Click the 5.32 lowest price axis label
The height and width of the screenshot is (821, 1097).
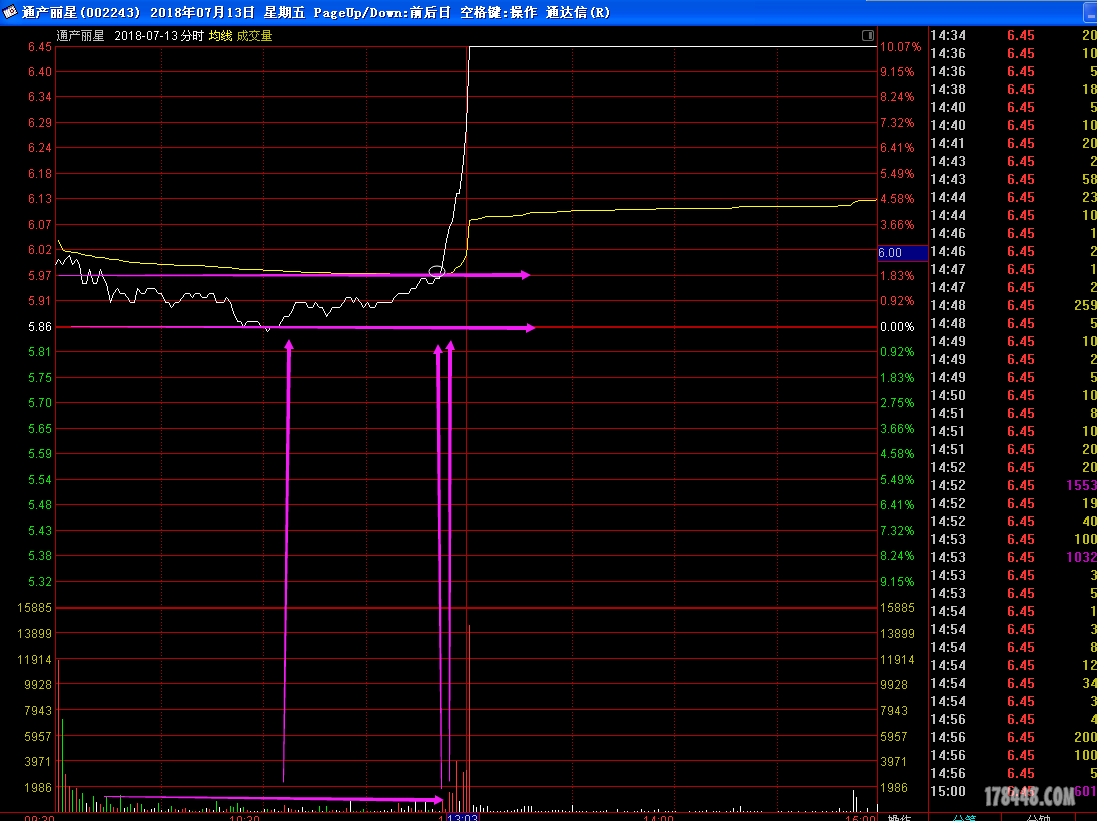pos(40,582)
